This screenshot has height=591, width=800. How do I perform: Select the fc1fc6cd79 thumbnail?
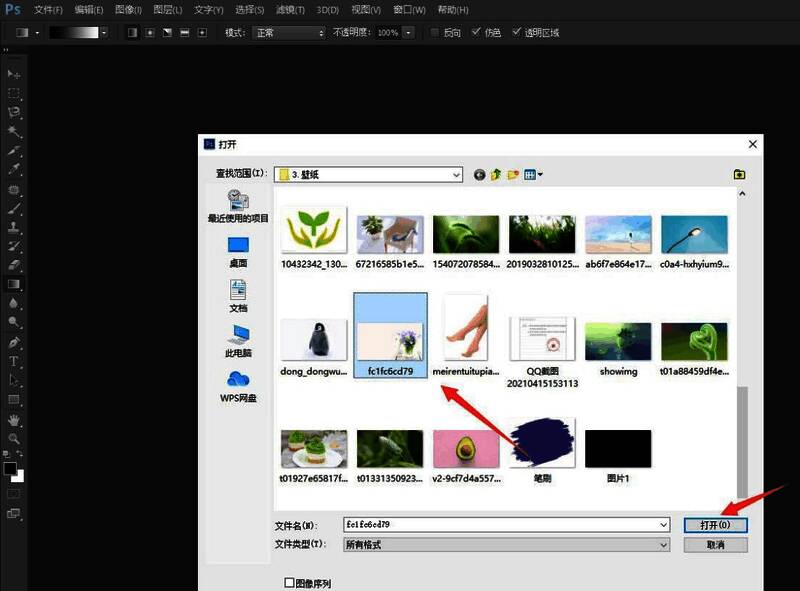[390, 335]
